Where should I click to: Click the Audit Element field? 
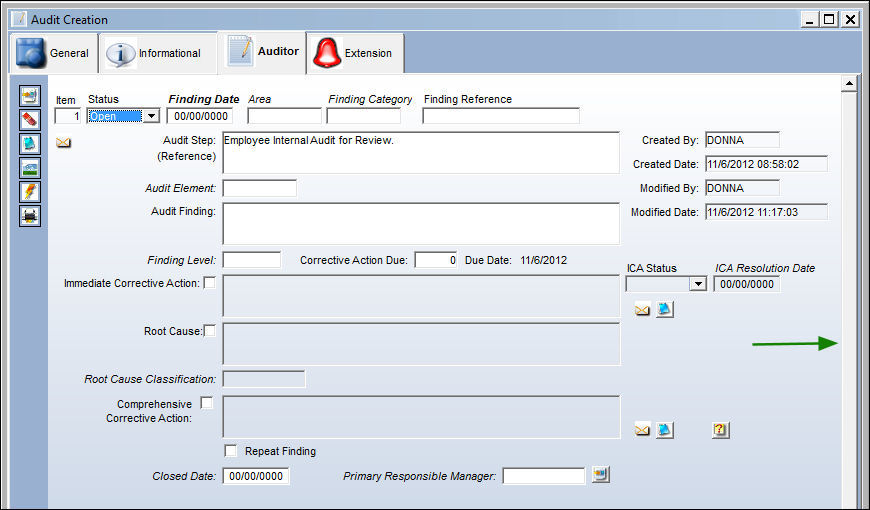point(260,188)
